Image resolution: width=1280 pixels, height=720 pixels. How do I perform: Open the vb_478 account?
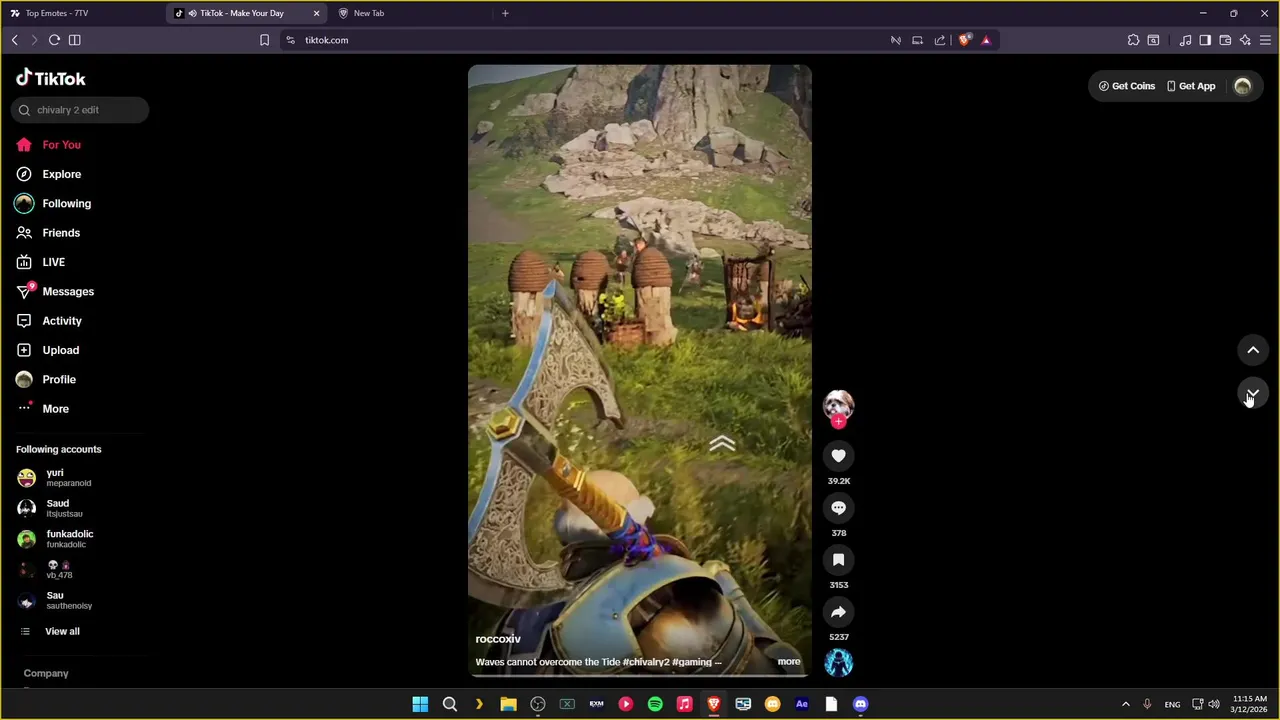click(46, 570)
